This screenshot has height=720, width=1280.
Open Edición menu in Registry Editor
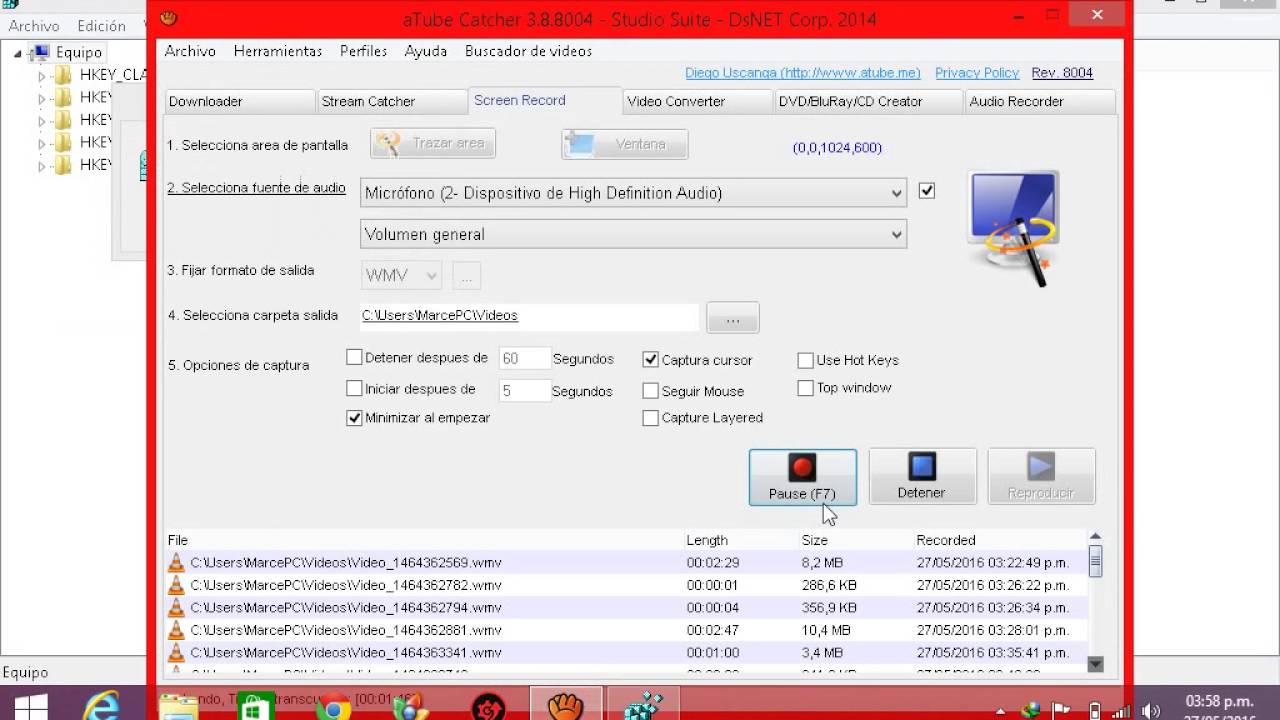pyautogui.click(x=101, y=26)
